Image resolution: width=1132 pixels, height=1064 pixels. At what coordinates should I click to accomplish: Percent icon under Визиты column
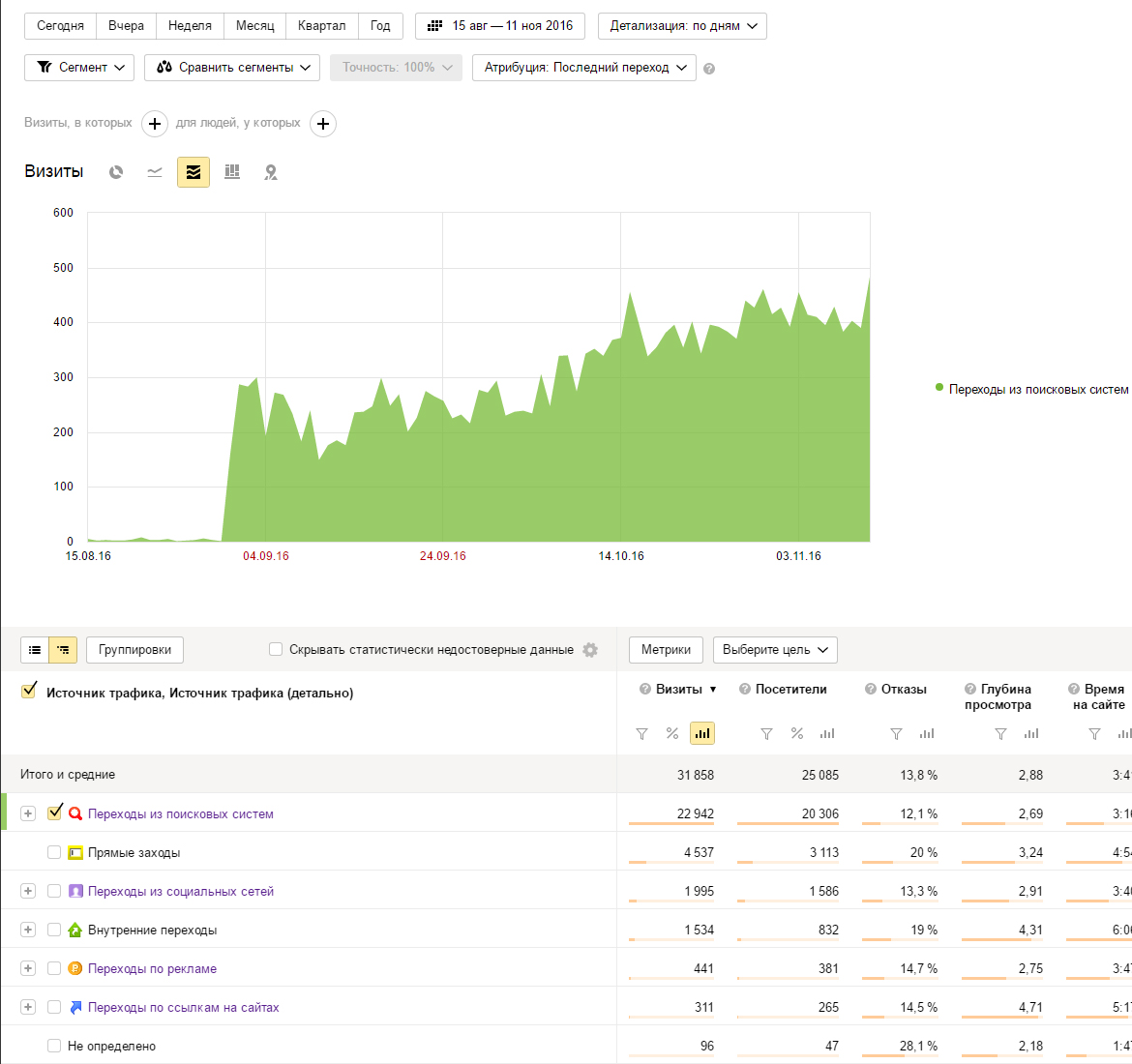click(x=672, y=733)
